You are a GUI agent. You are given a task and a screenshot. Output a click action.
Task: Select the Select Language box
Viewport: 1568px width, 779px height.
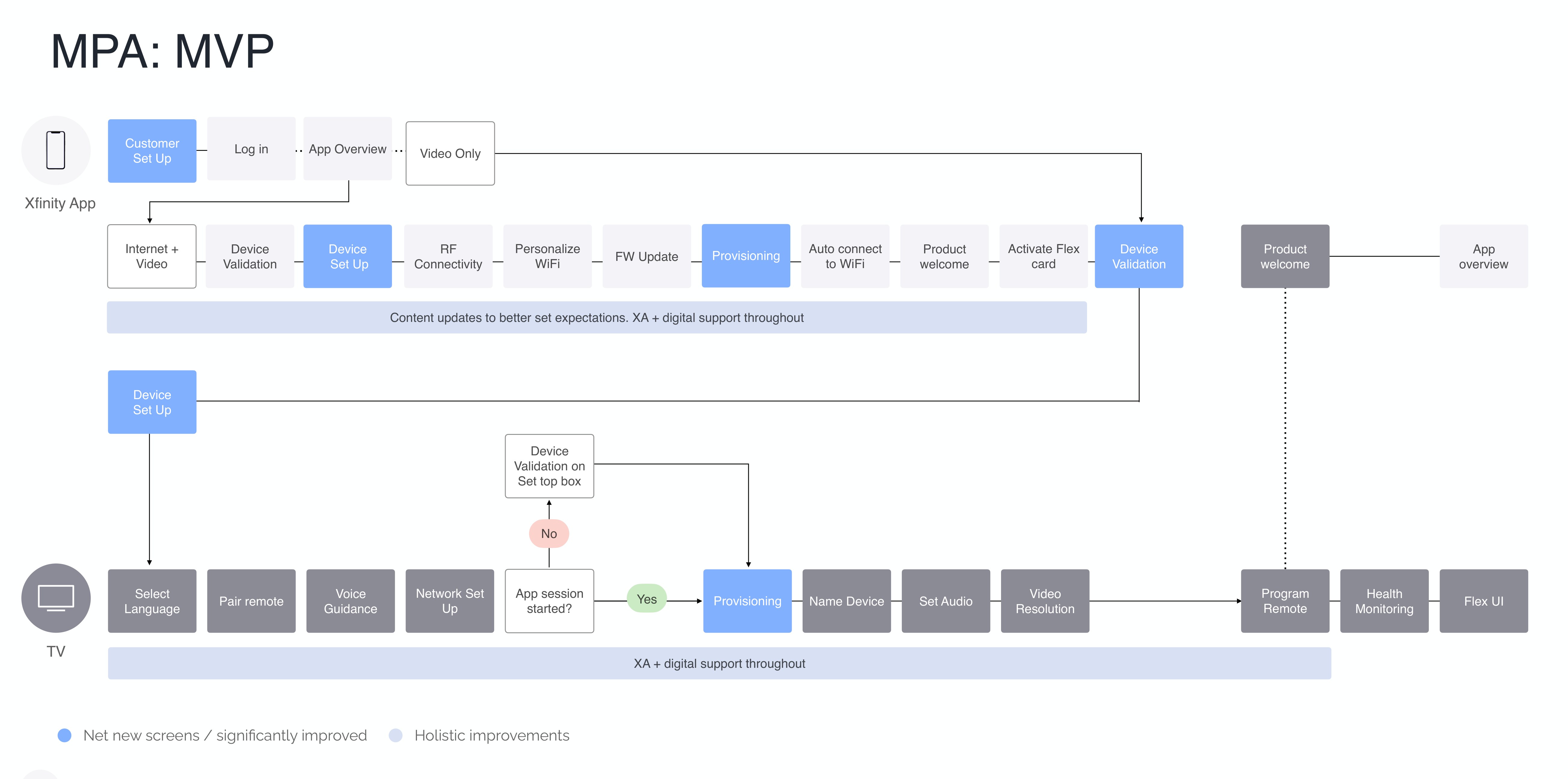[152, 601]
